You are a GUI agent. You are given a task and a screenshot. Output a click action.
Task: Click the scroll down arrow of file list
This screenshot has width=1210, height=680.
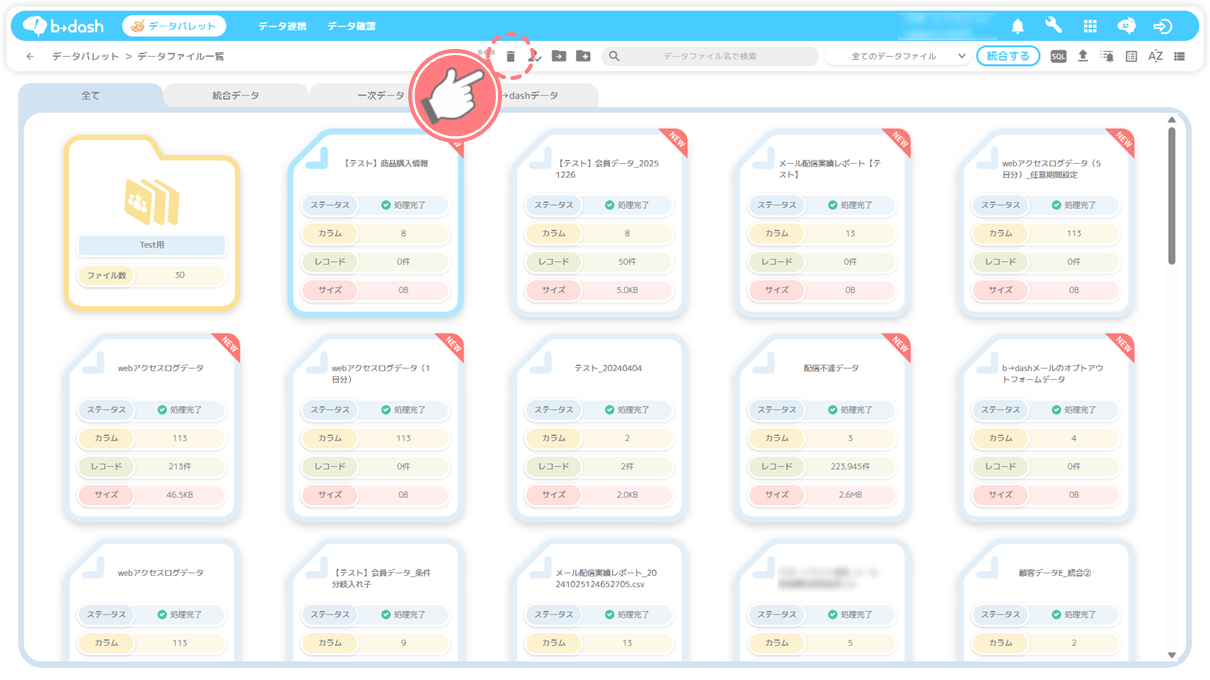[x=1172, y=655]
